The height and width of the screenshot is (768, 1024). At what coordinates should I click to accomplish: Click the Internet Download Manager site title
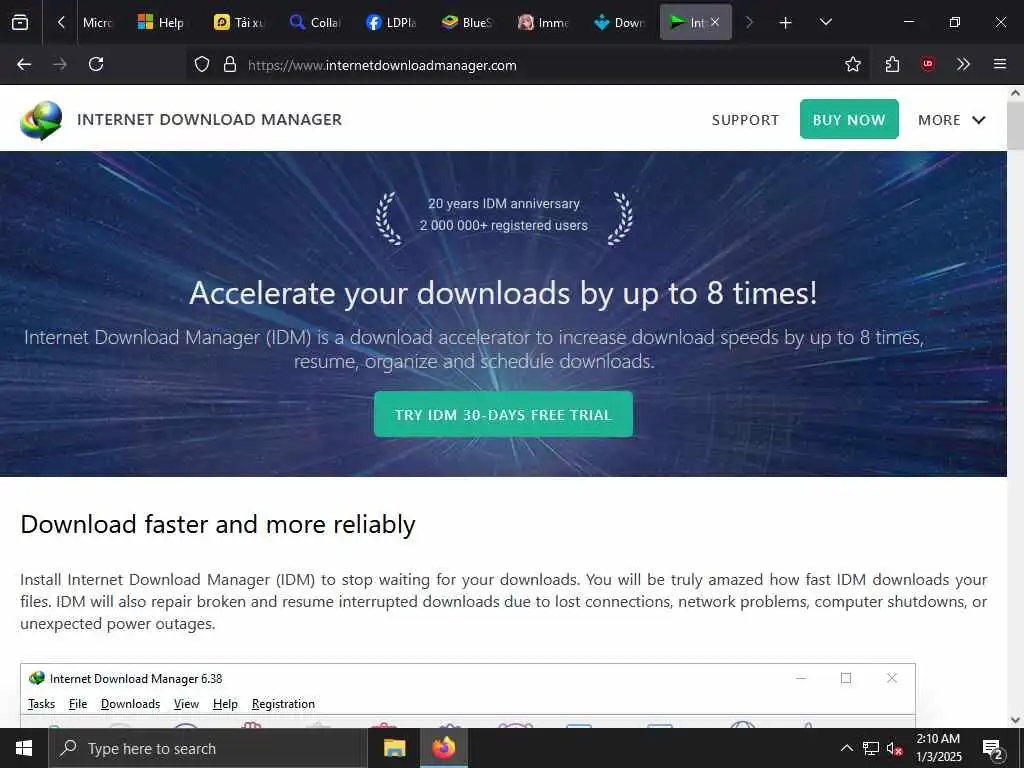[210, 120]
